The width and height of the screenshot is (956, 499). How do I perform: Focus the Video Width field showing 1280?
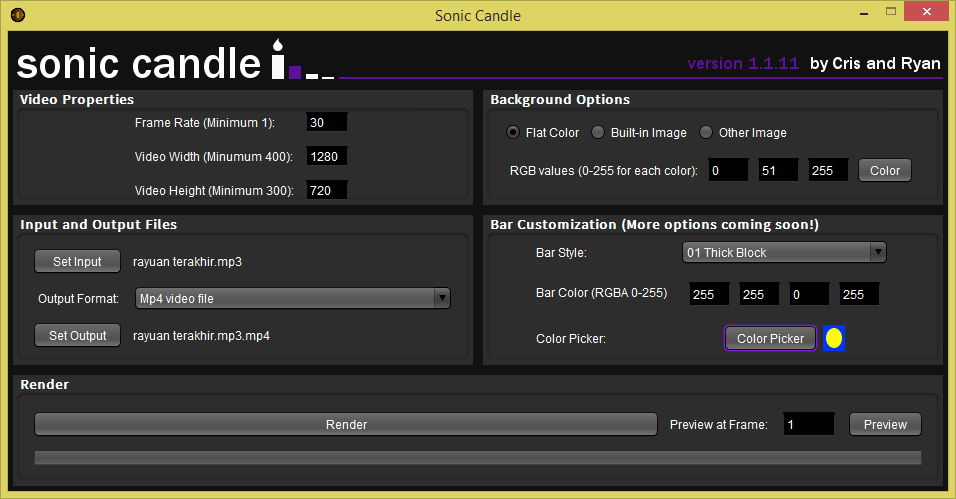tap(327, 156)
